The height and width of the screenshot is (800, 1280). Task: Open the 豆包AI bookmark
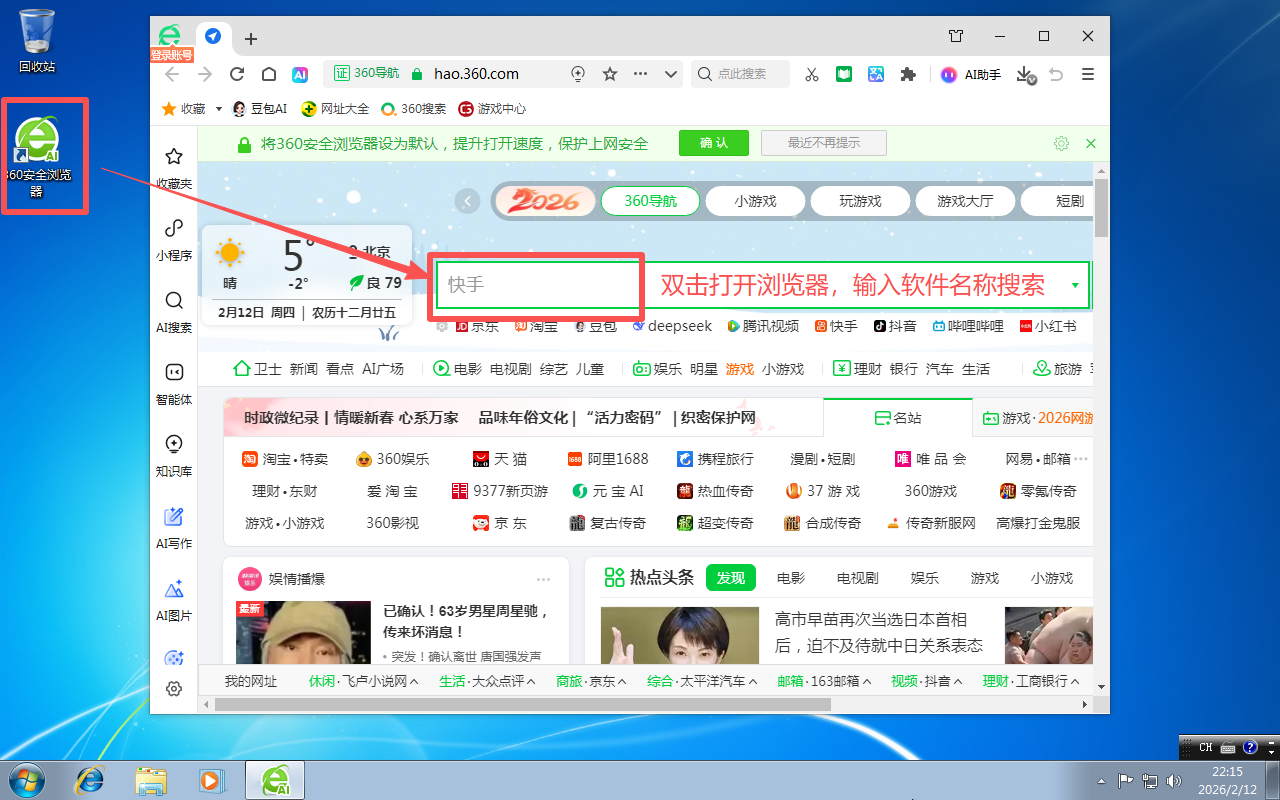click(x=259, y=108)
